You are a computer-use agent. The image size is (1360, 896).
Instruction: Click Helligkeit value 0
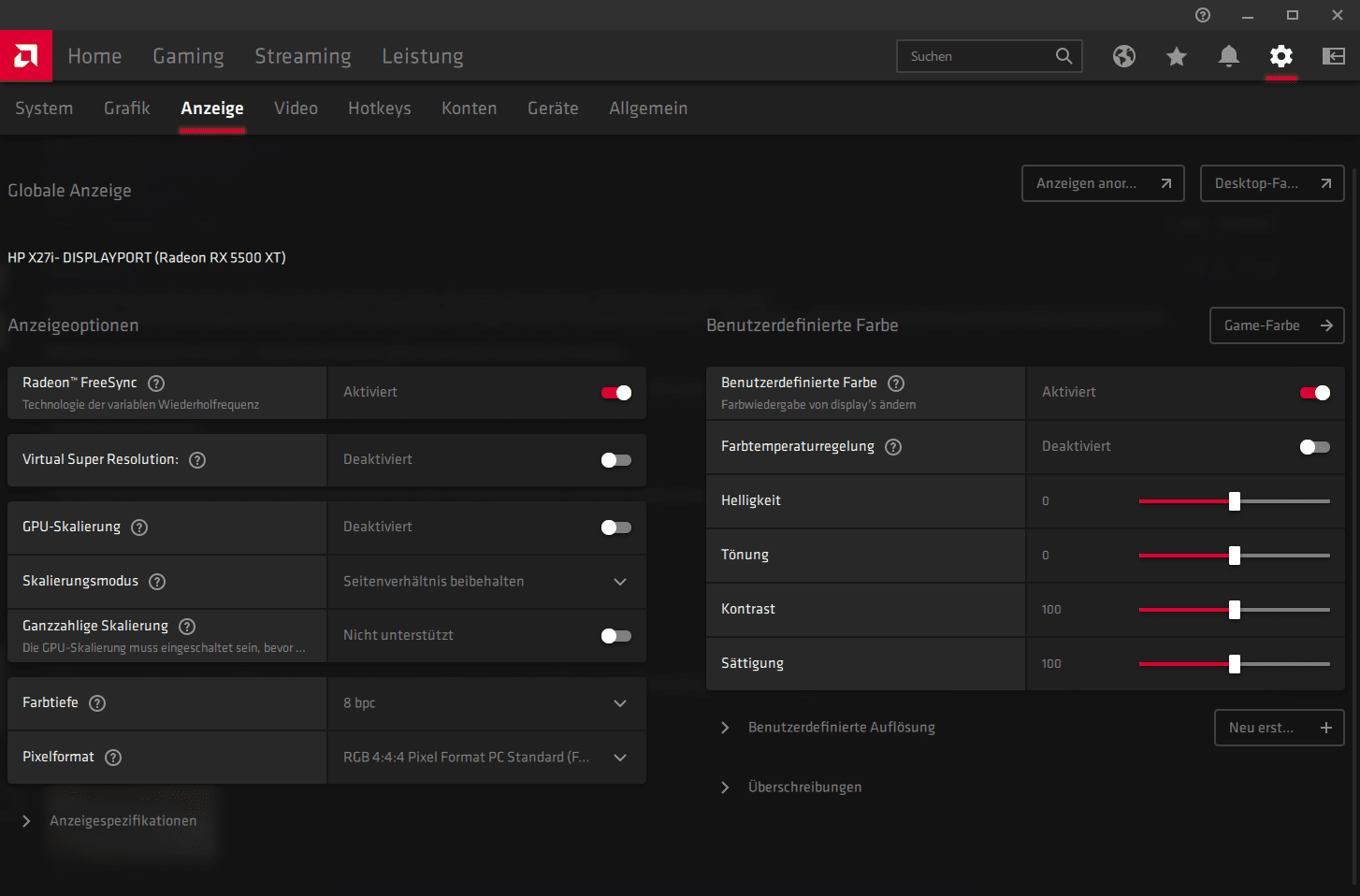tap(1046, 501)
